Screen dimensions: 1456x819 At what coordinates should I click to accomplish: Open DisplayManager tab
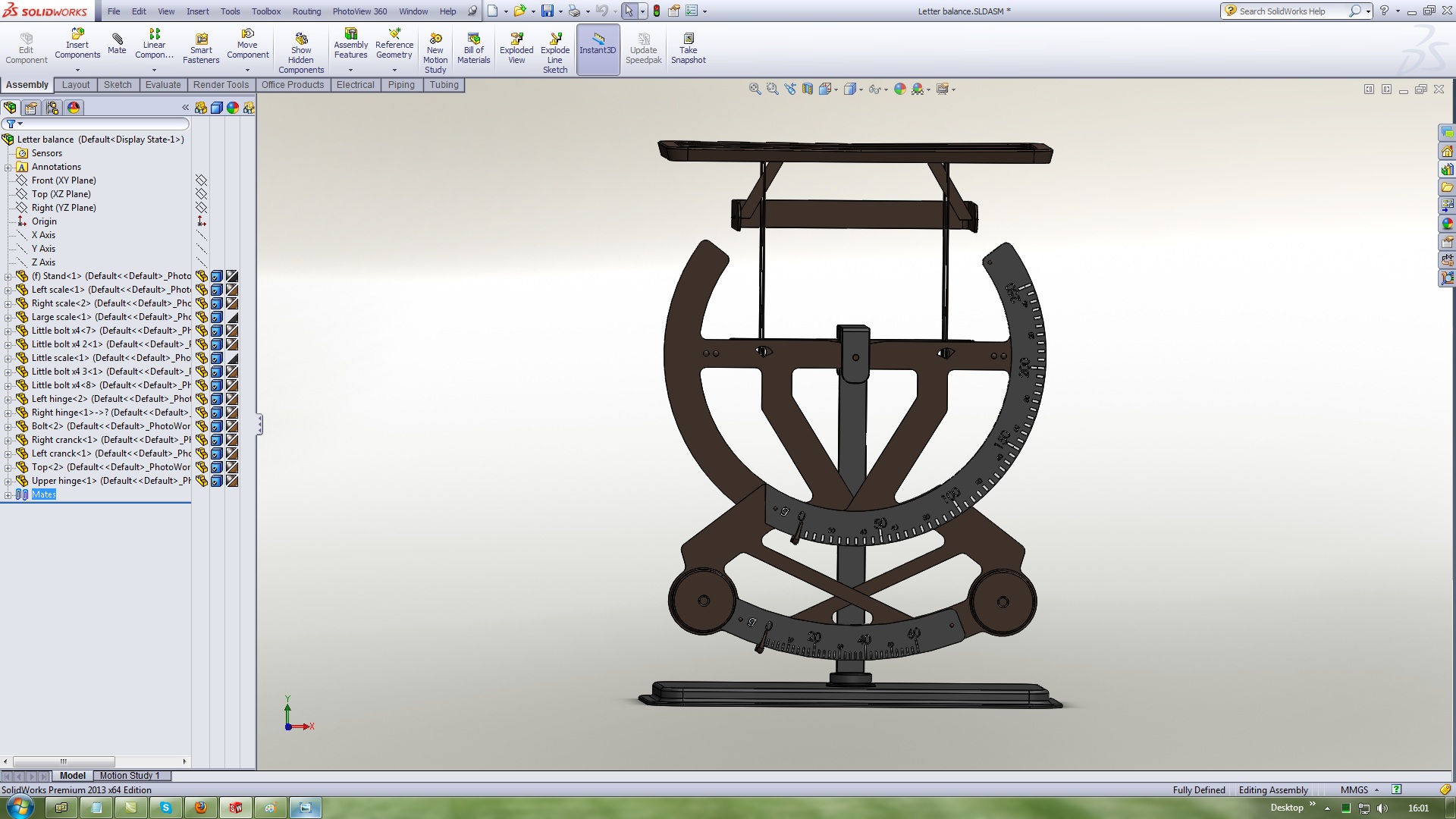[74, 108]
